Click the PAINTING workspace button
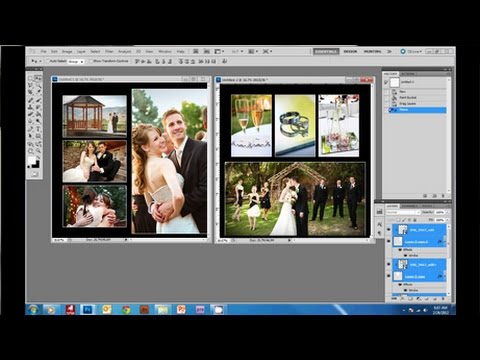The height and width of the screenshot is (360, 480). [x=372, y=51]
